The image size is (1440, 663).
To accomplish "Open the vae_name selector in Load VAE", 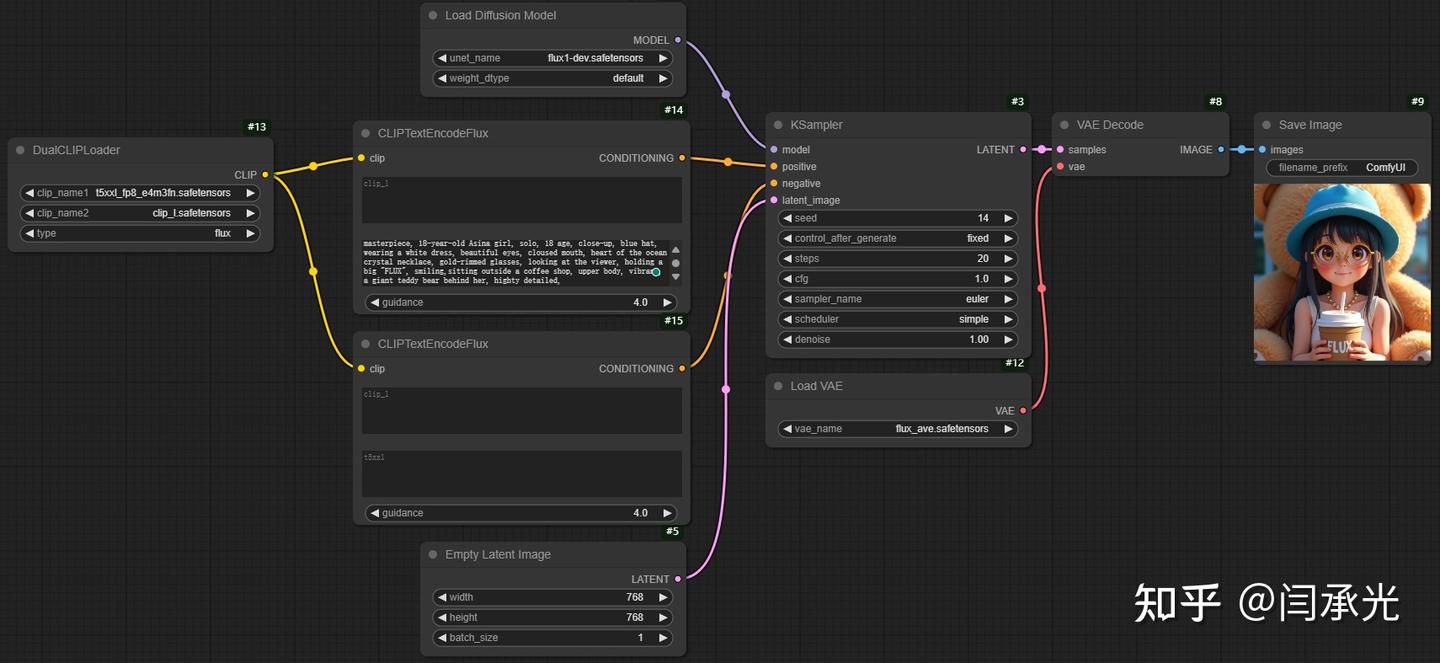I will click(897, 429).
